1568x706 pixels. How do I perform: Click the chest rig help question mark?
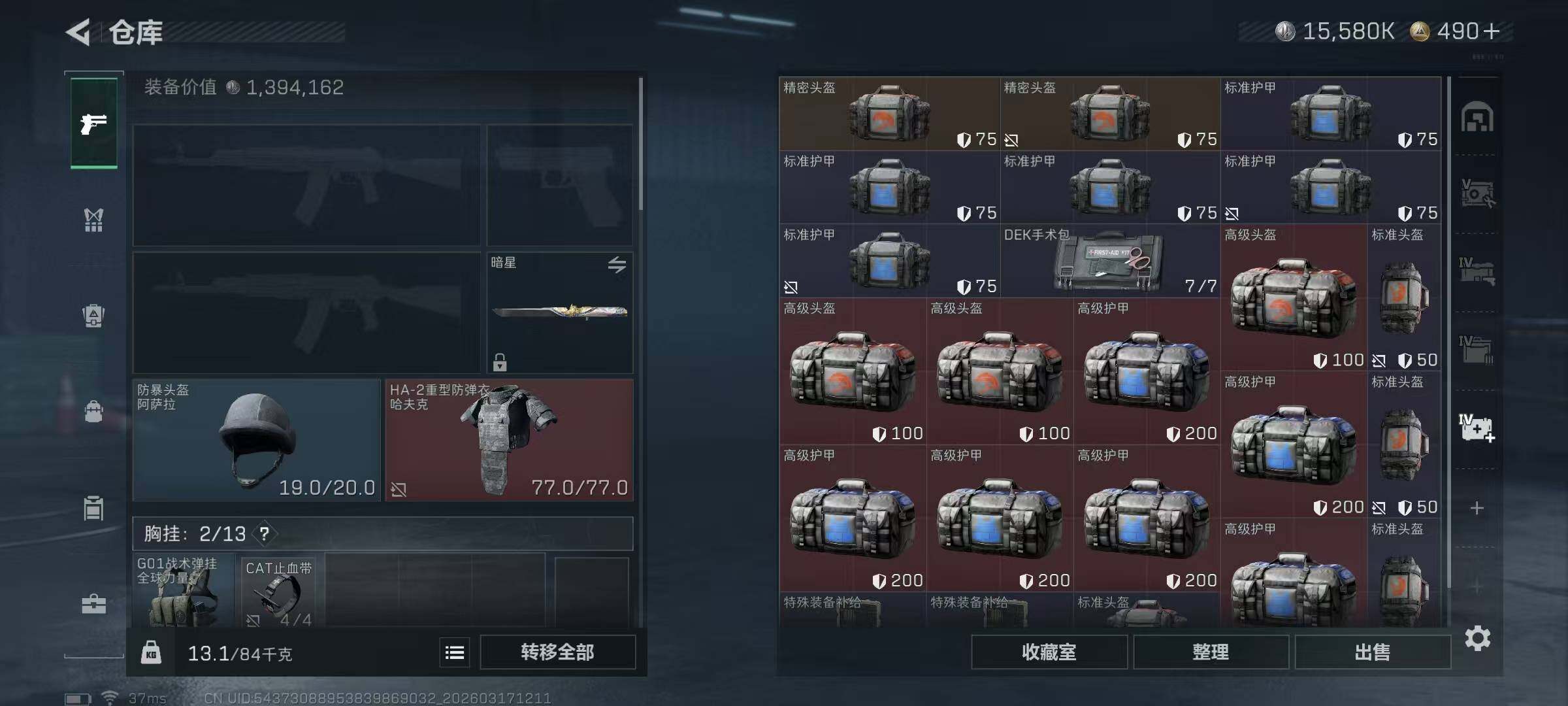tap(264, 534)
